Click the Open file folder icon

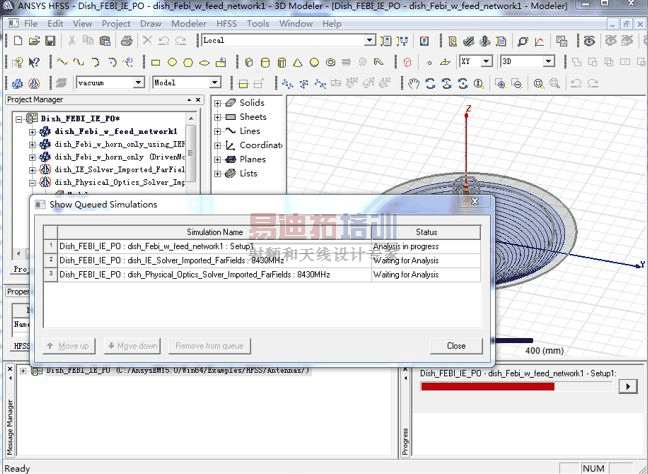tap(33, 40)
